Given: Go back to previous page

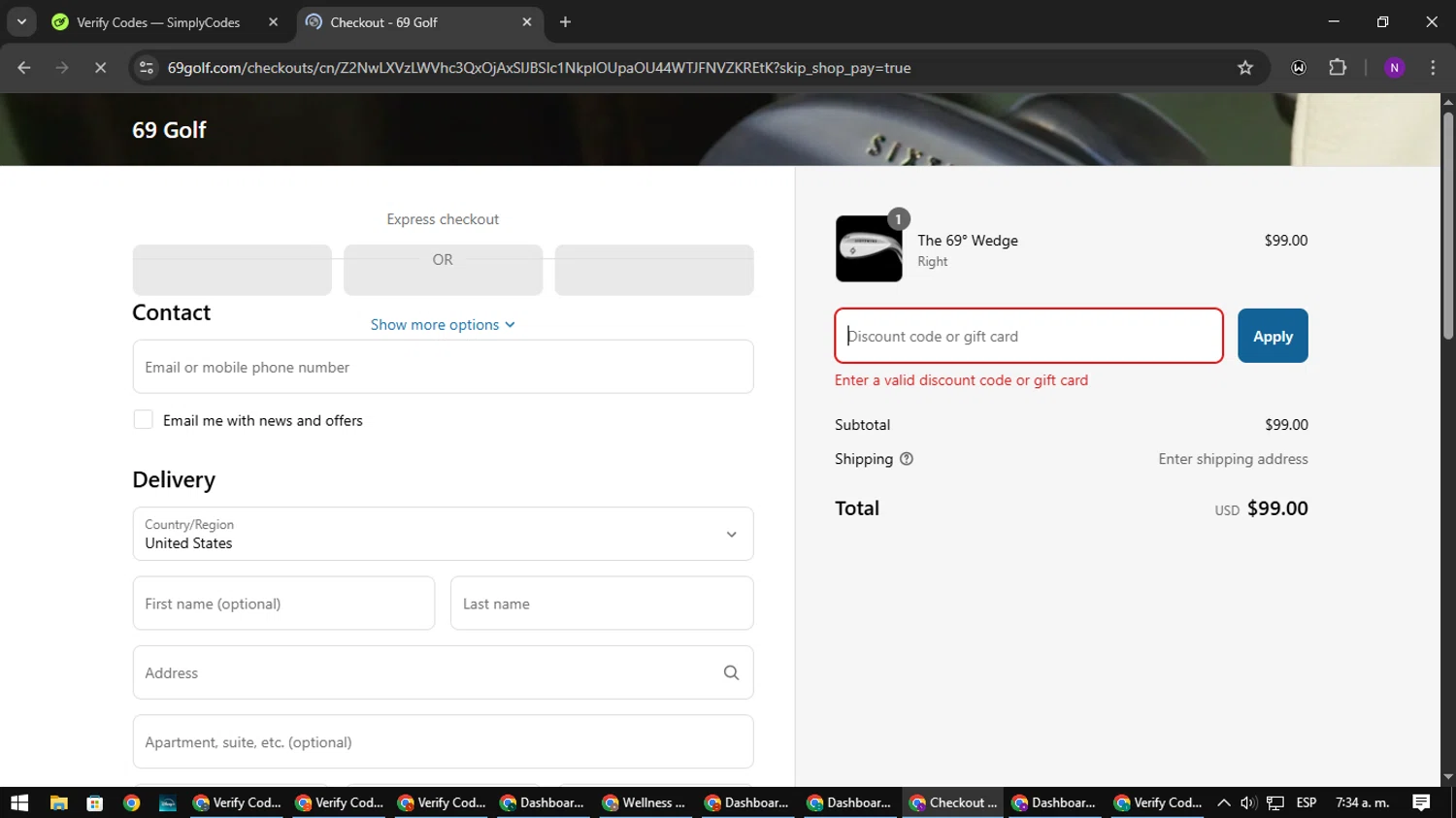Looking at the screenshot, I should pos(24,68).
